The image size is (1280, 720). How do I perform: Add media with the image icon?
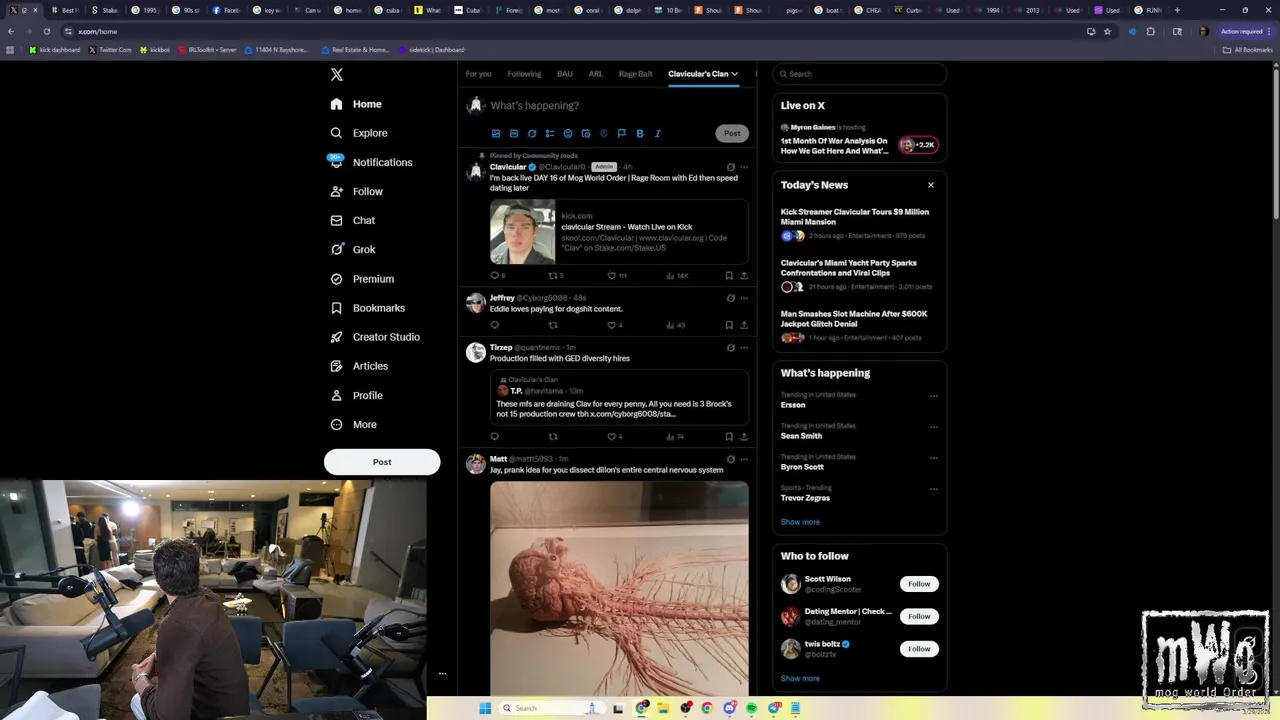click(x=496, y=133)
